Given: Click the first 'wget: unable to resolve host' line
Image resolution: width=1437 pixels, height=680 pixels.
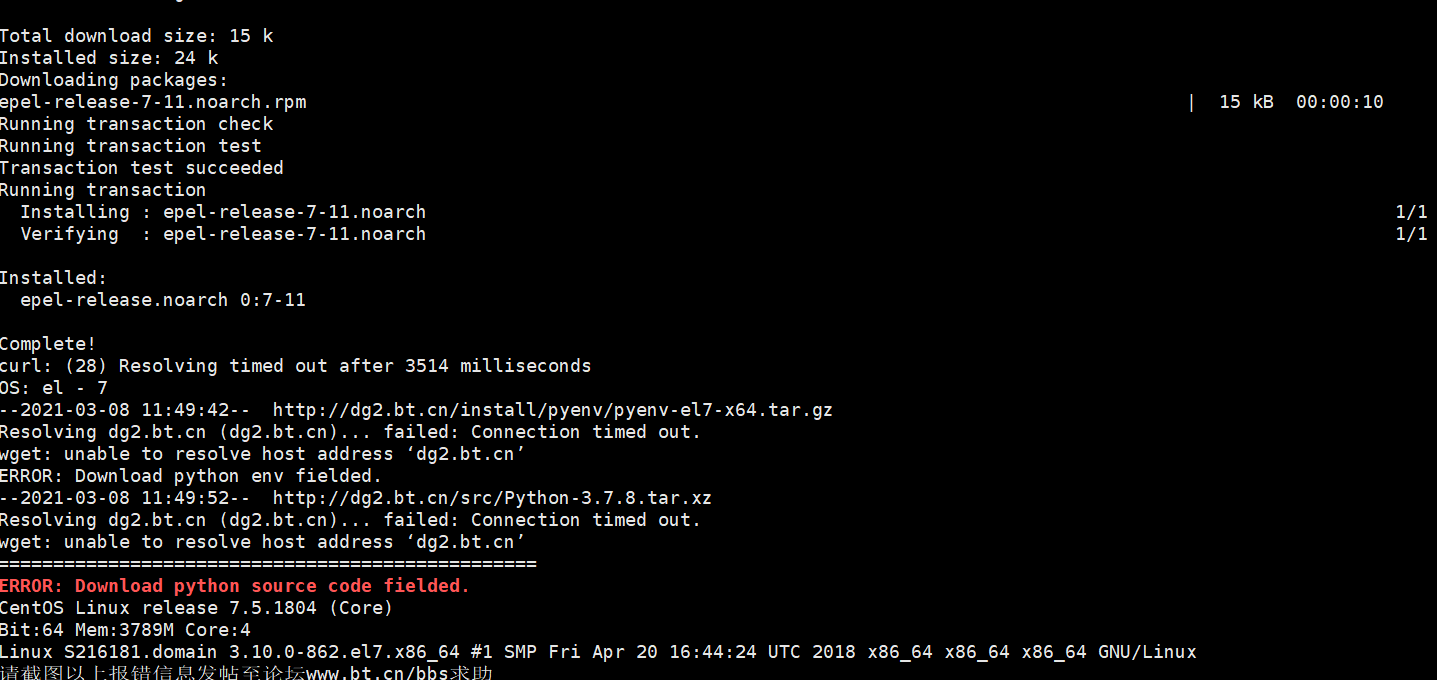Looking at the screenshot, I should click(262, 454).
